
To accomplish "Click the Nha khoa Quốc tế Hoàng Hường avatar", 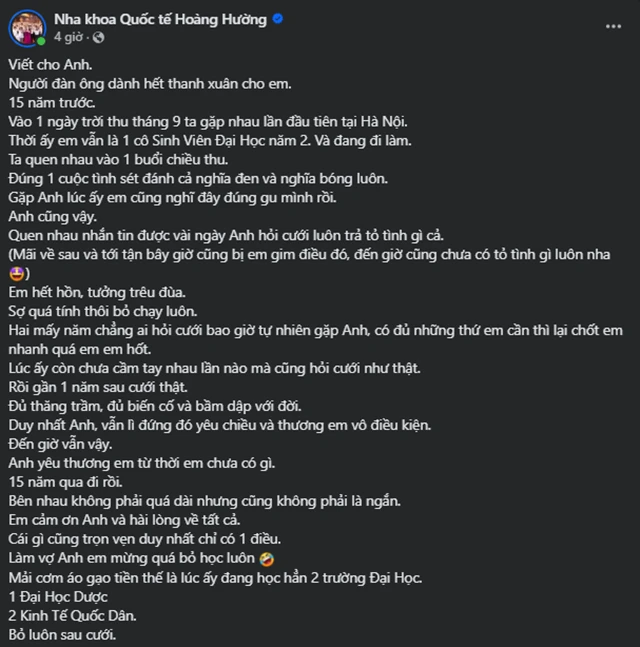I will [x=25, y=28].
